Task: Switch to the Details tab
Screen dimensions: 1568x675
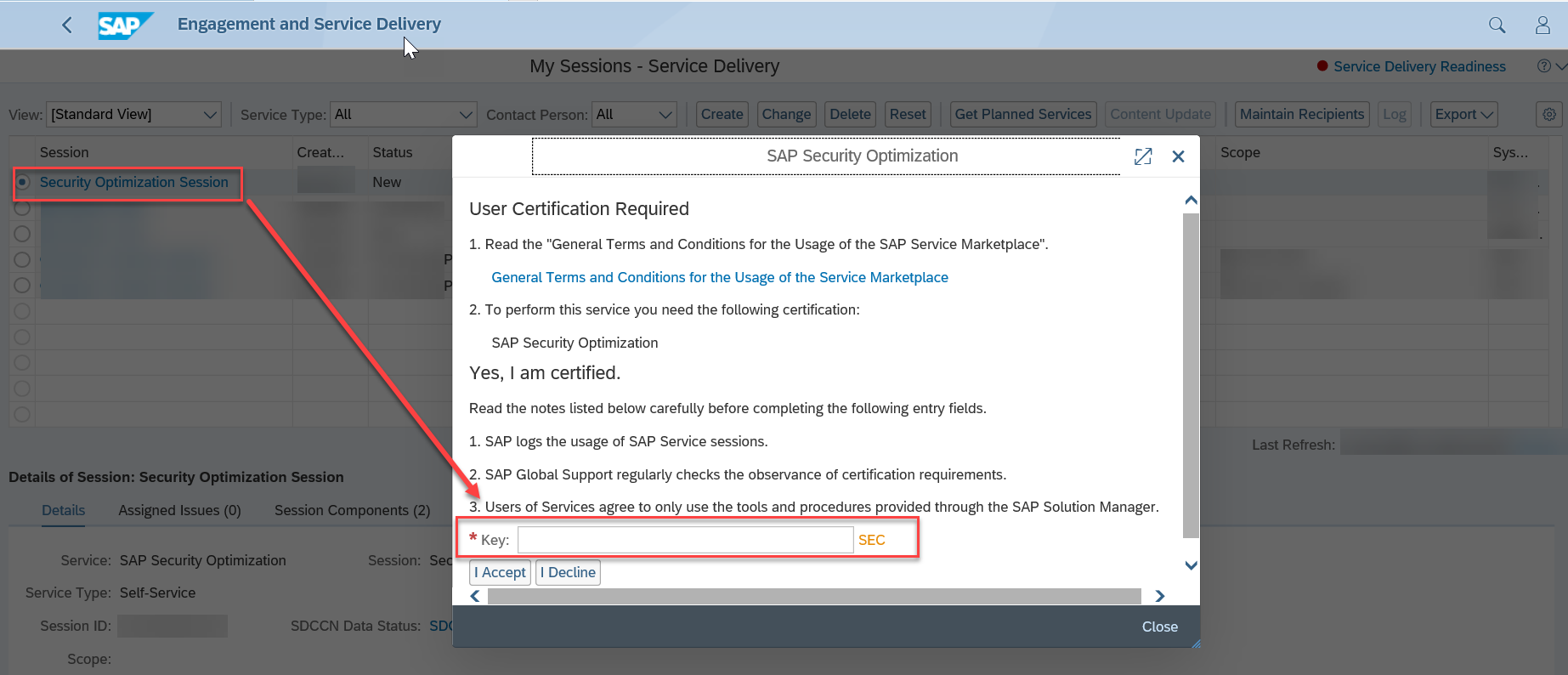Action: point(64,510)
